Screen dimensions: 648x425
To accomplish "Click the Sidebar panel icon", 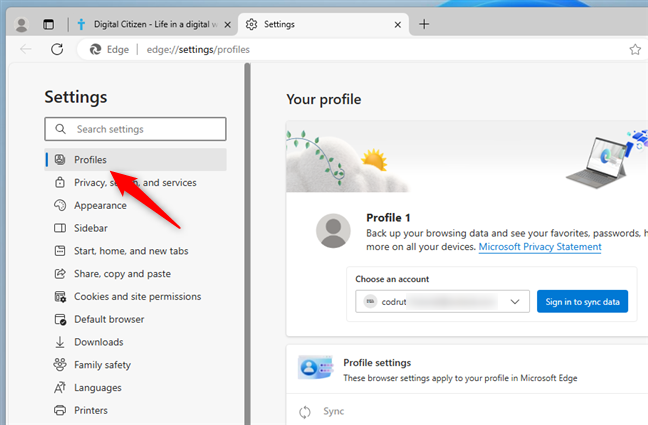I will [60, 228].
